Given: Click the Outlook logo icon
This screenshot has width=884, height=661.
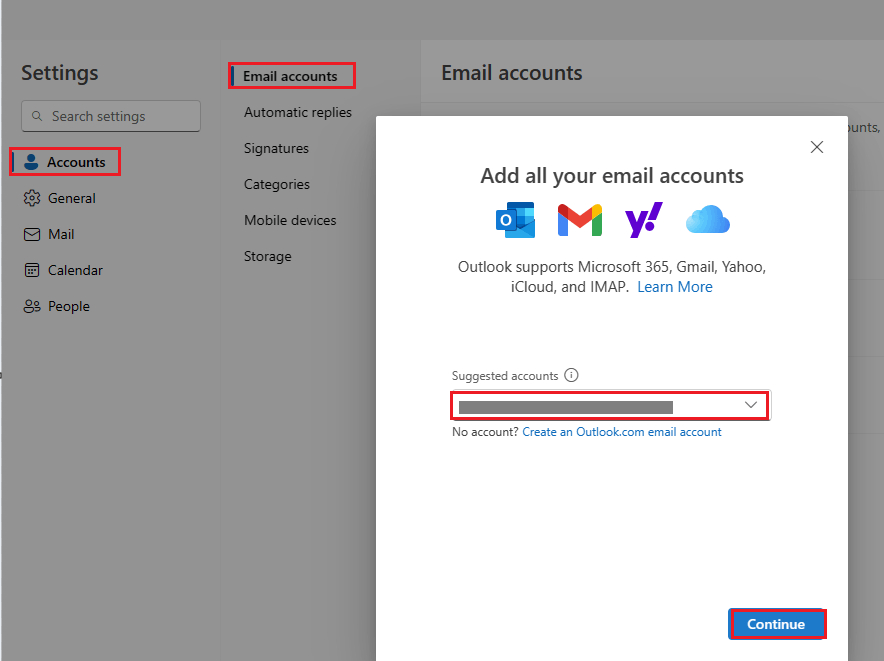Looking at the screenshot, I should (515, 220).
